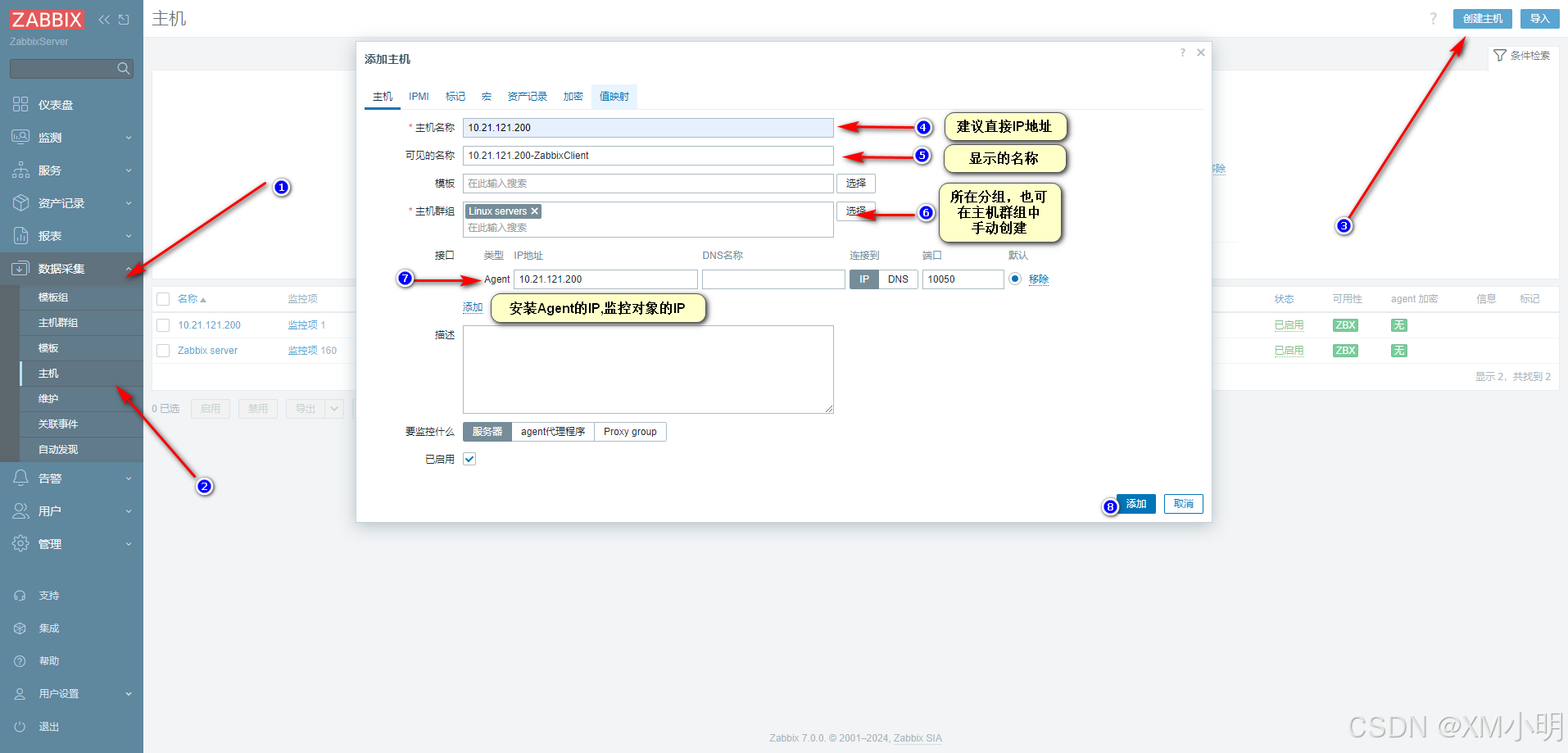The image size is (1568, 753).
Task: Toggle the 已启用 enabled checkbox
Action: click(x=469, y=459)
